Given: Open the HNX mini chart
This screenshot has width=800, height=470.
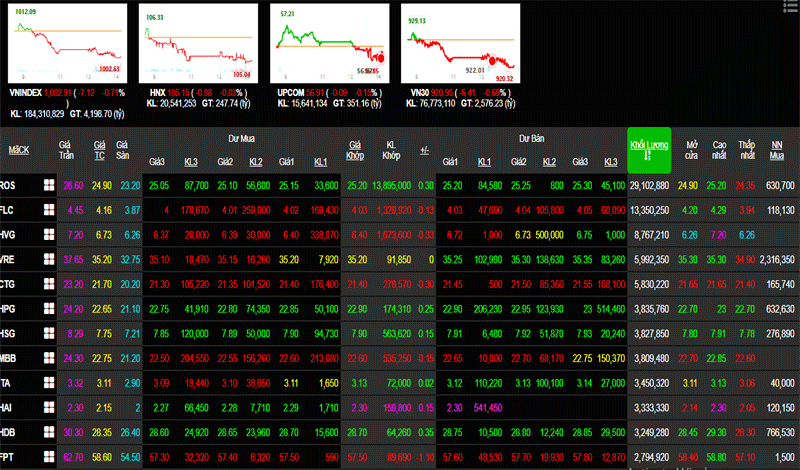Looking at the screenshot, I should (198, 43).
